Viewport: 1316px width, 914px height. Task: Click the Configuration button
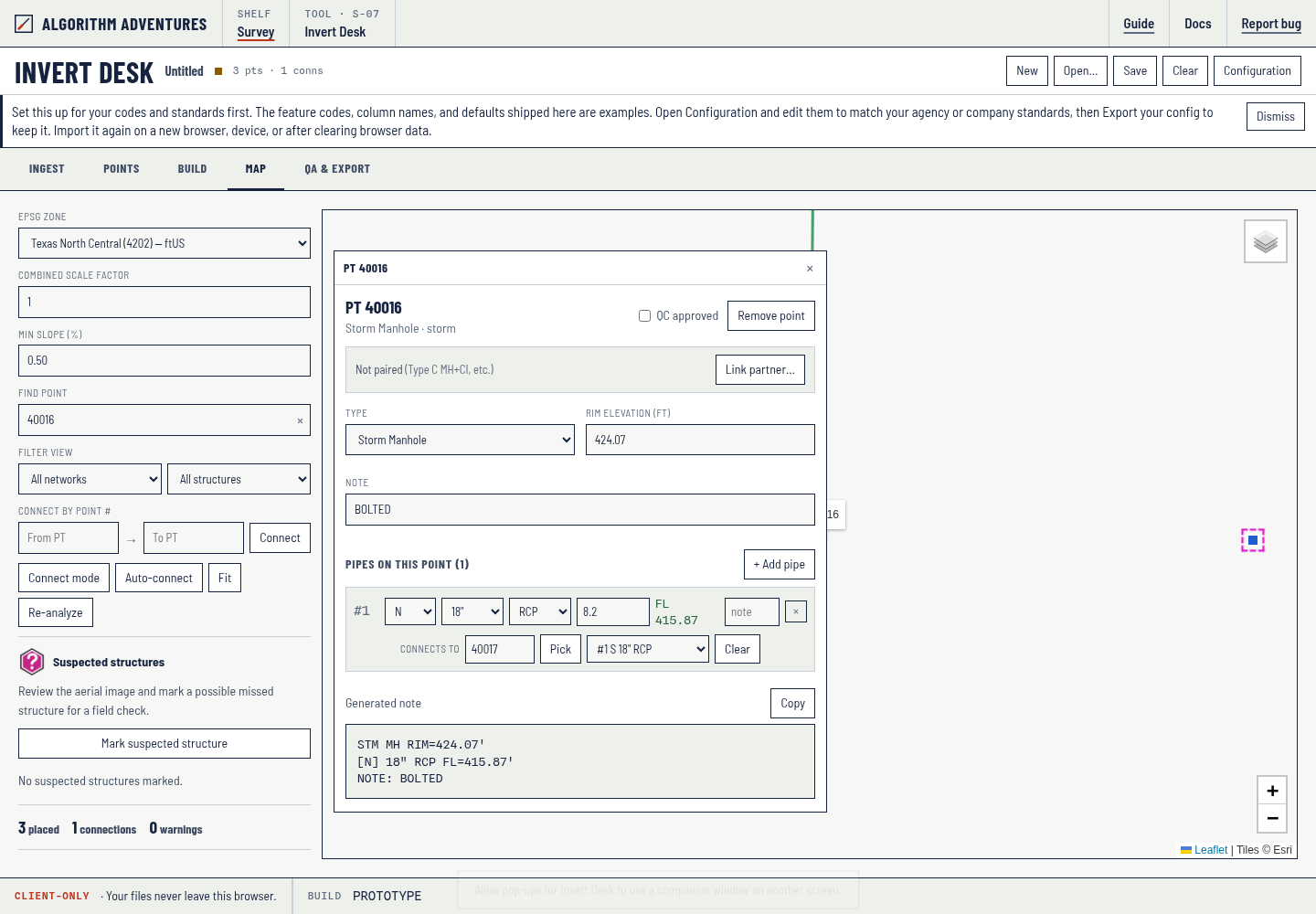(1258, 70)
